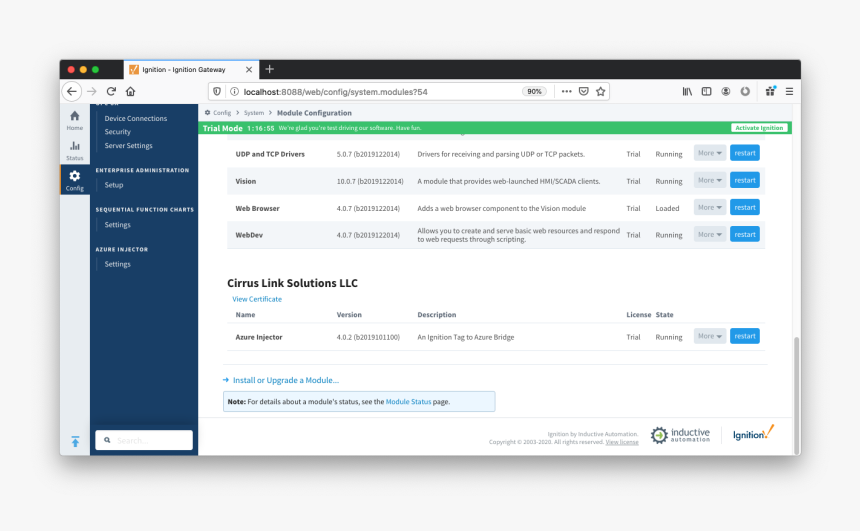Close the Ignition Gateway tab
Screen dimensions: 860x531
tap(249, 70)
